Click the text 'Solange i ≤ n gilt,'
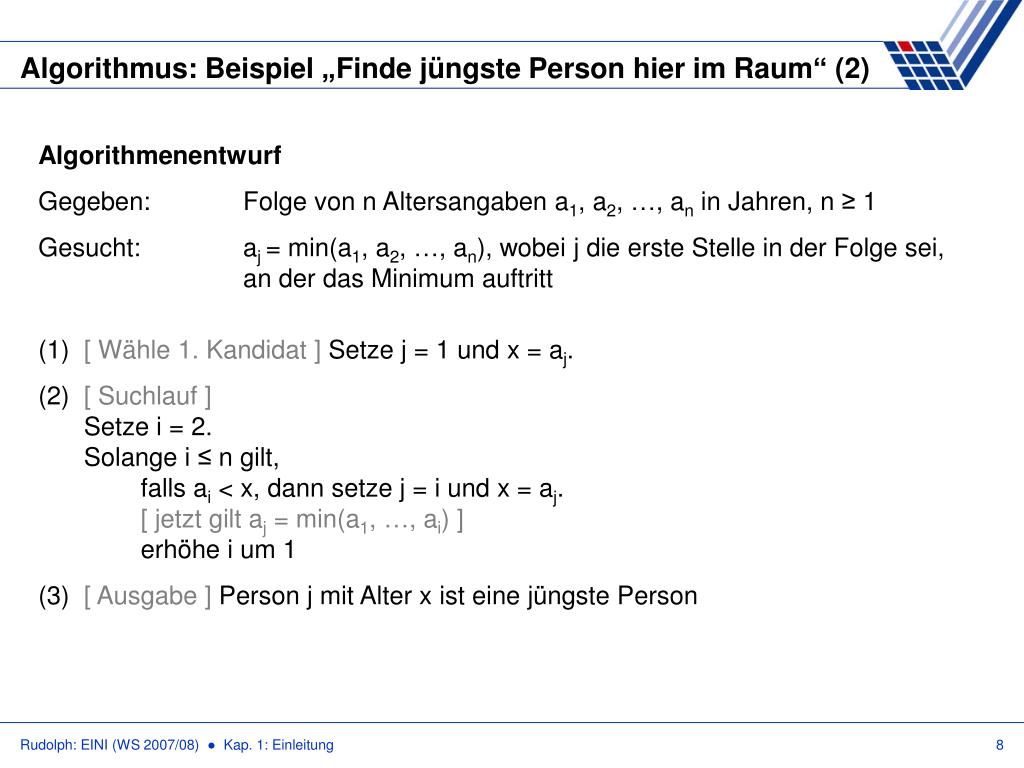The height and width of the screenshot is (768, 1024). click(x=182, y=458)
